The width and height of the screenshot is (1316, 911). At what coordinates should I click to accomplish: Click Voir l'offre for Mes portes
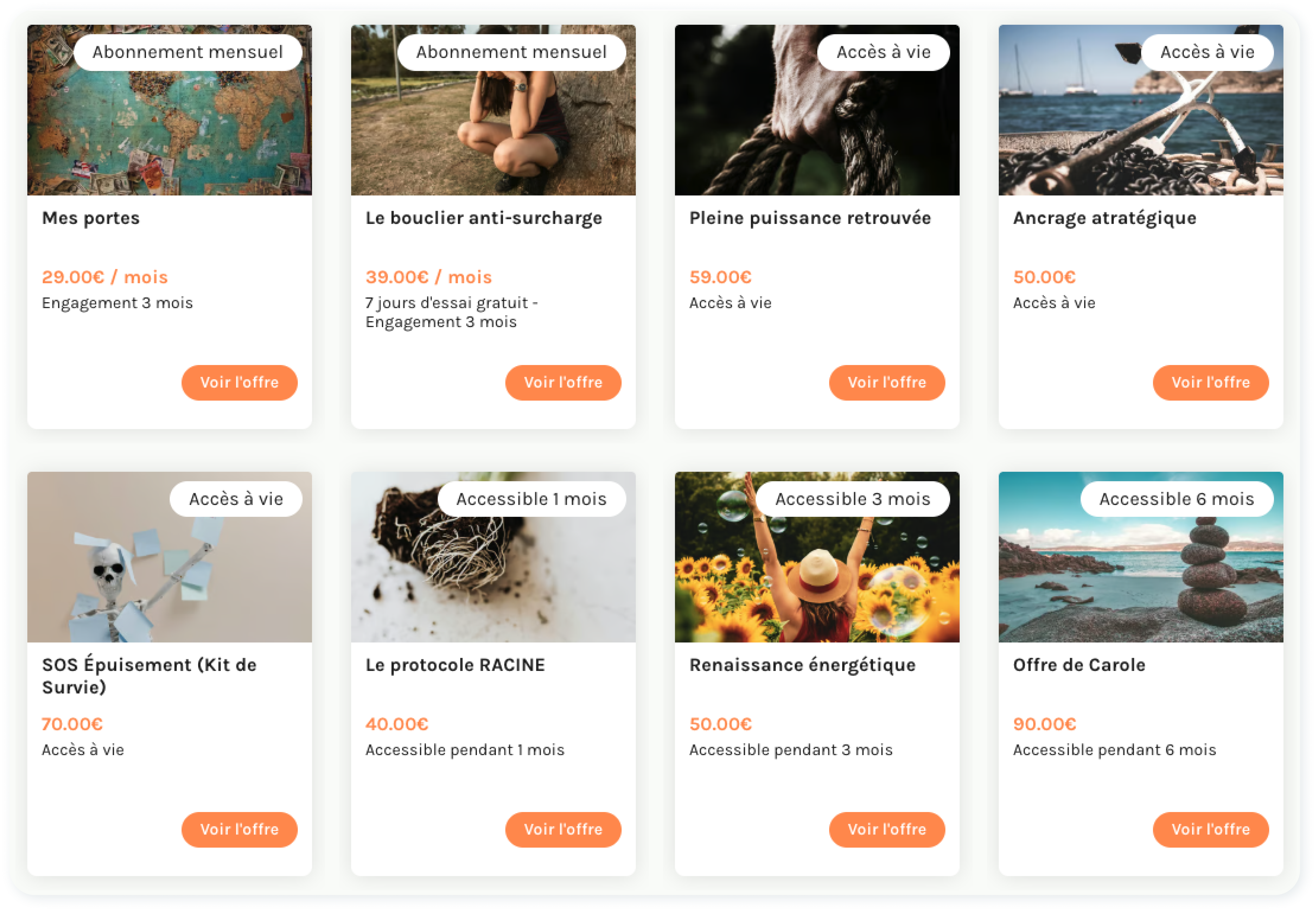click(239, 382)
